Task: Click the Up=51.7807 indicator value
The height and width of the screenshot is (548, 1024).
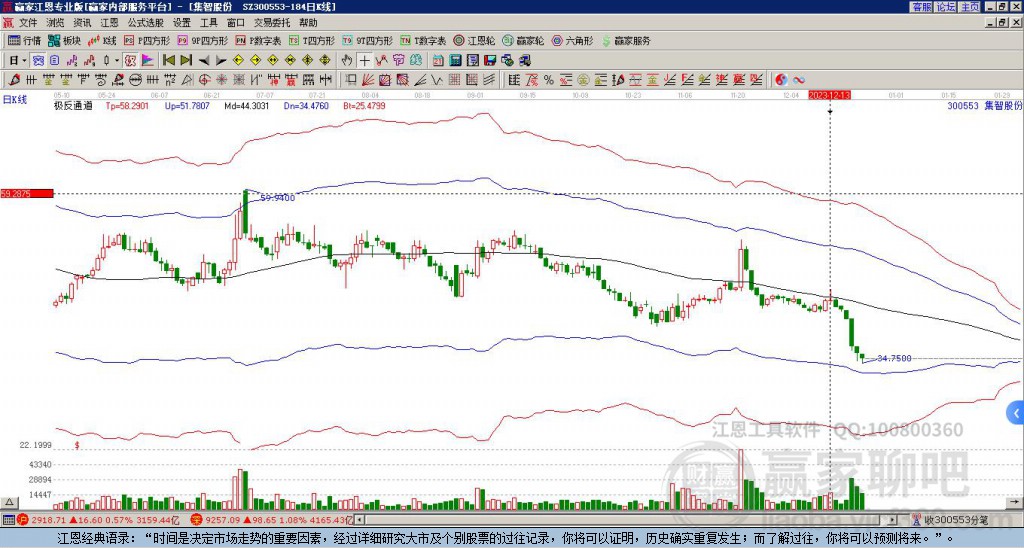Action: pos(187,105)
